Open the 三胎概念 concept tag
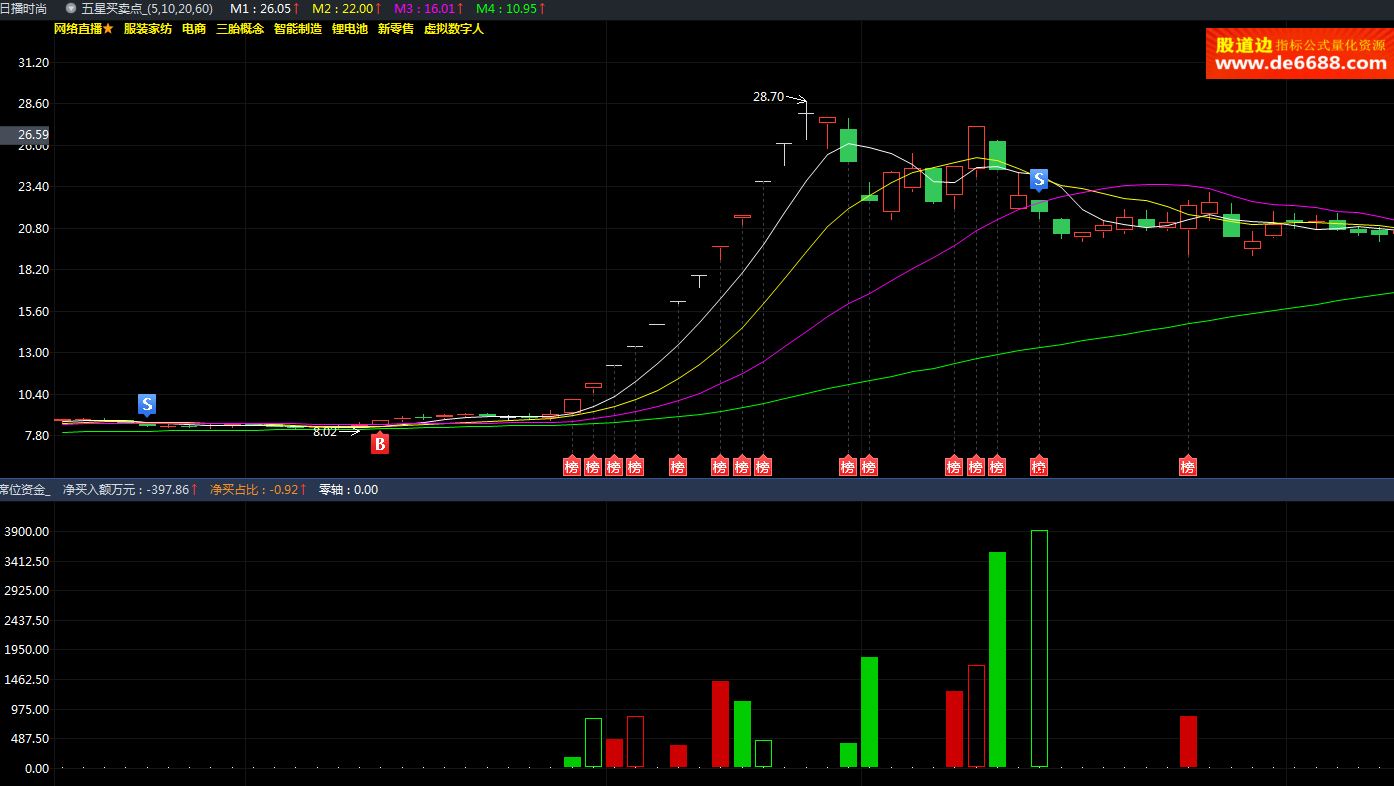 (240, 29)
